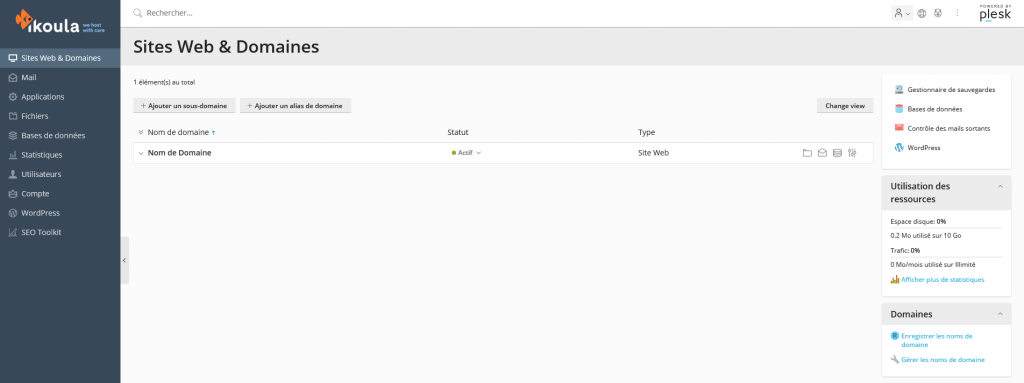This screenshot has width=1024, height=383.
Task: Open the domain settings sliders icon
Action: point(852,153)
